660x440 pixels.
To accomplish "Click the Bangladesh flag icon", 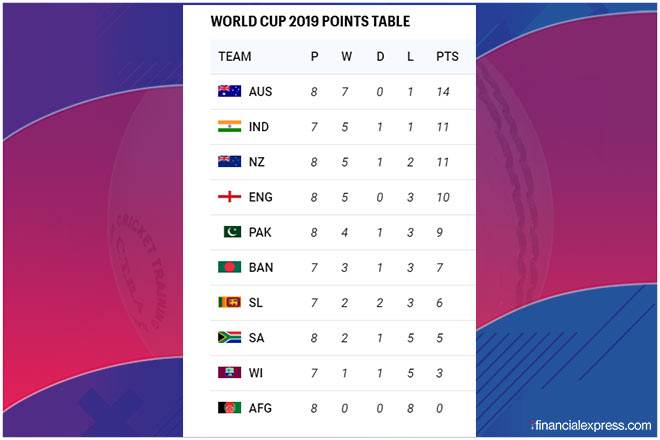I will tap(230, 268).
